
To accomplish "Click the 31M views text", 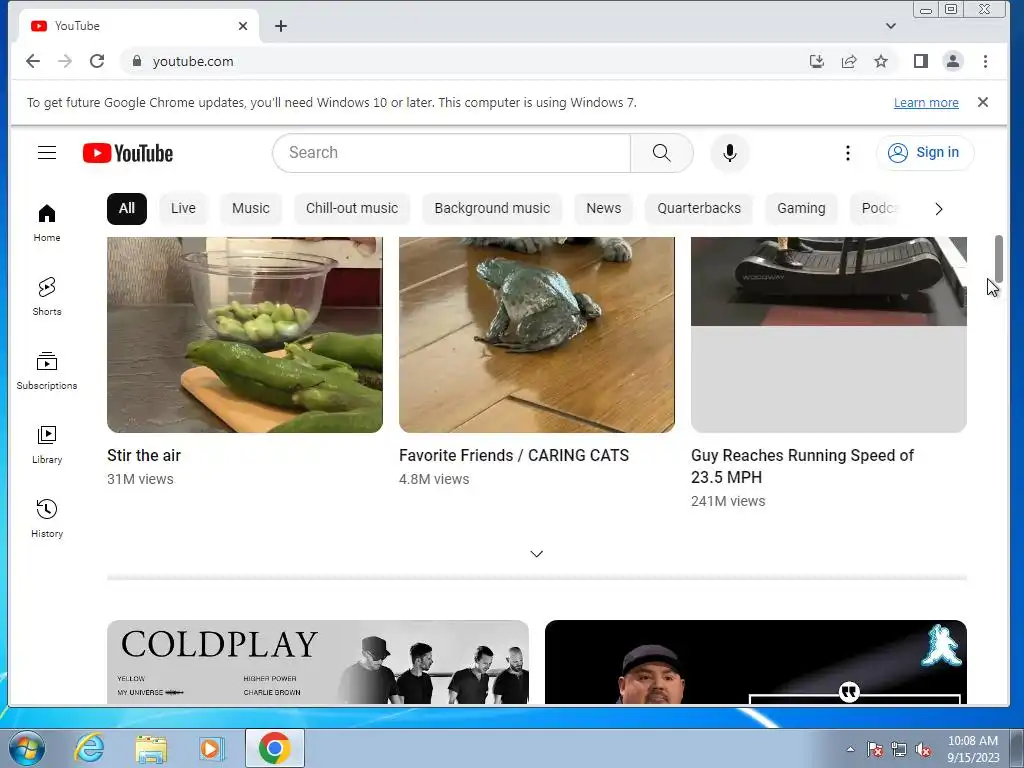I will 140,479.
